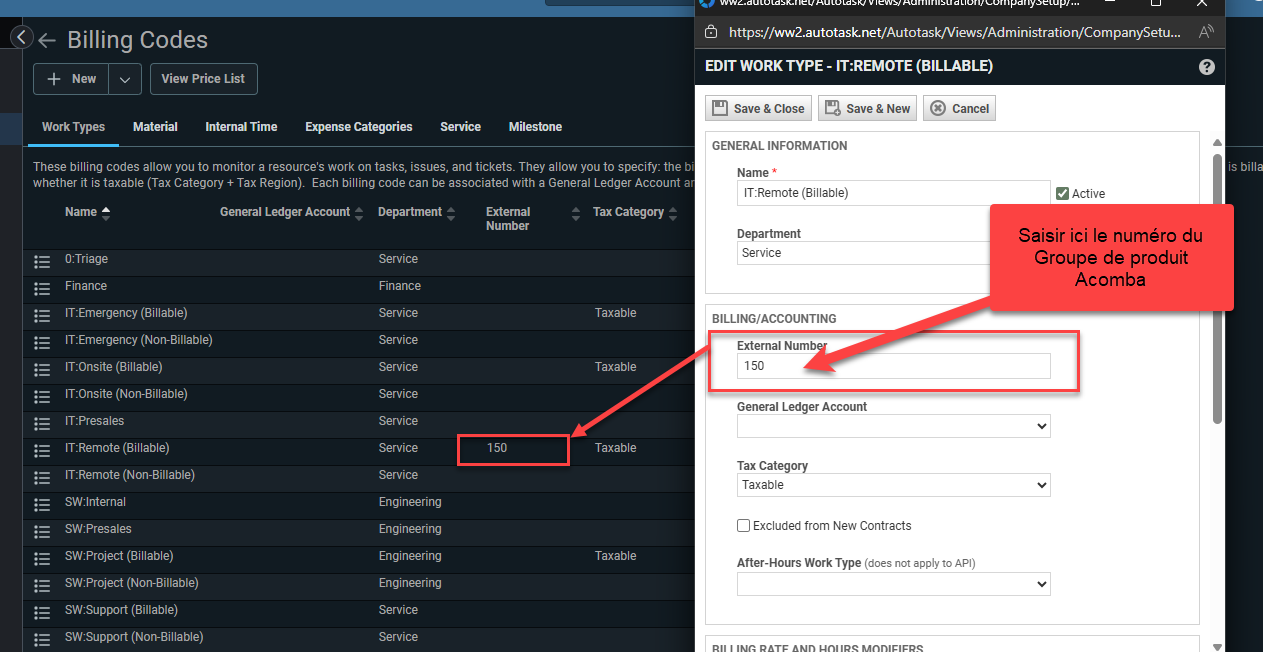
Task: Open row menu icon for SW:Presales
Action: (42, 531)
